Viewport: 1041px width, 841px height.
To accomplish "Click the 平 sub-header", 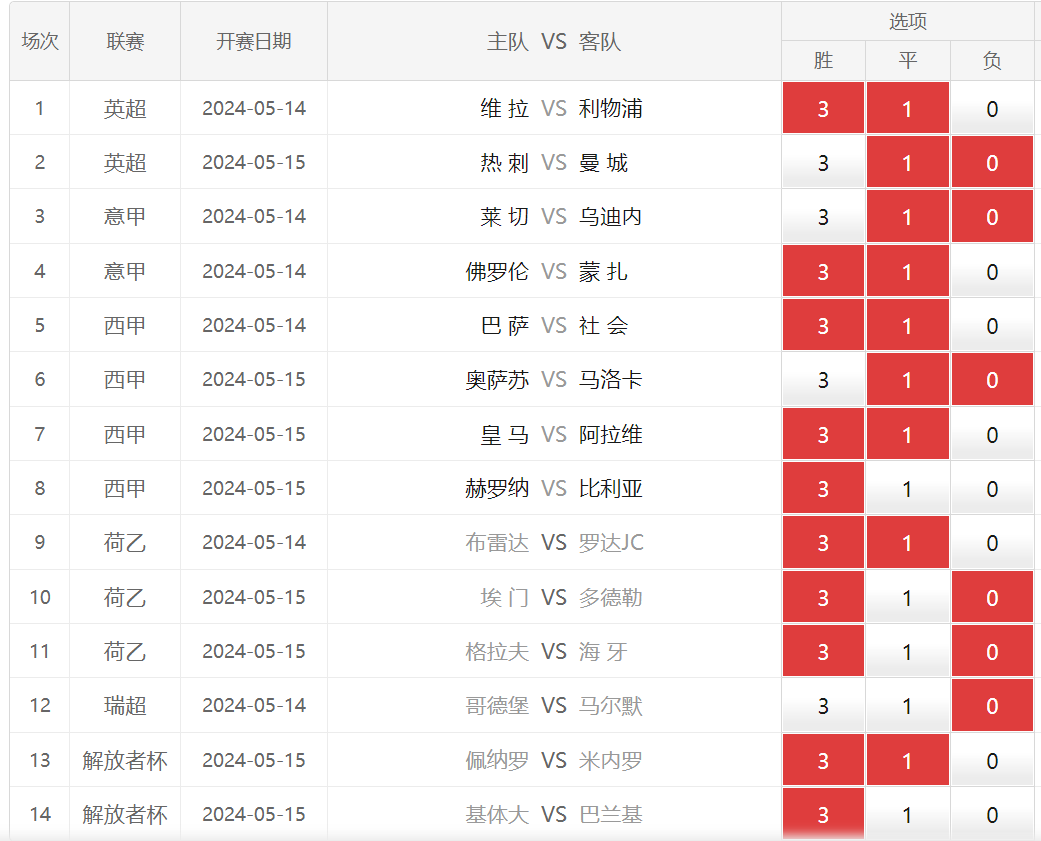I will [x=908, y=60].
